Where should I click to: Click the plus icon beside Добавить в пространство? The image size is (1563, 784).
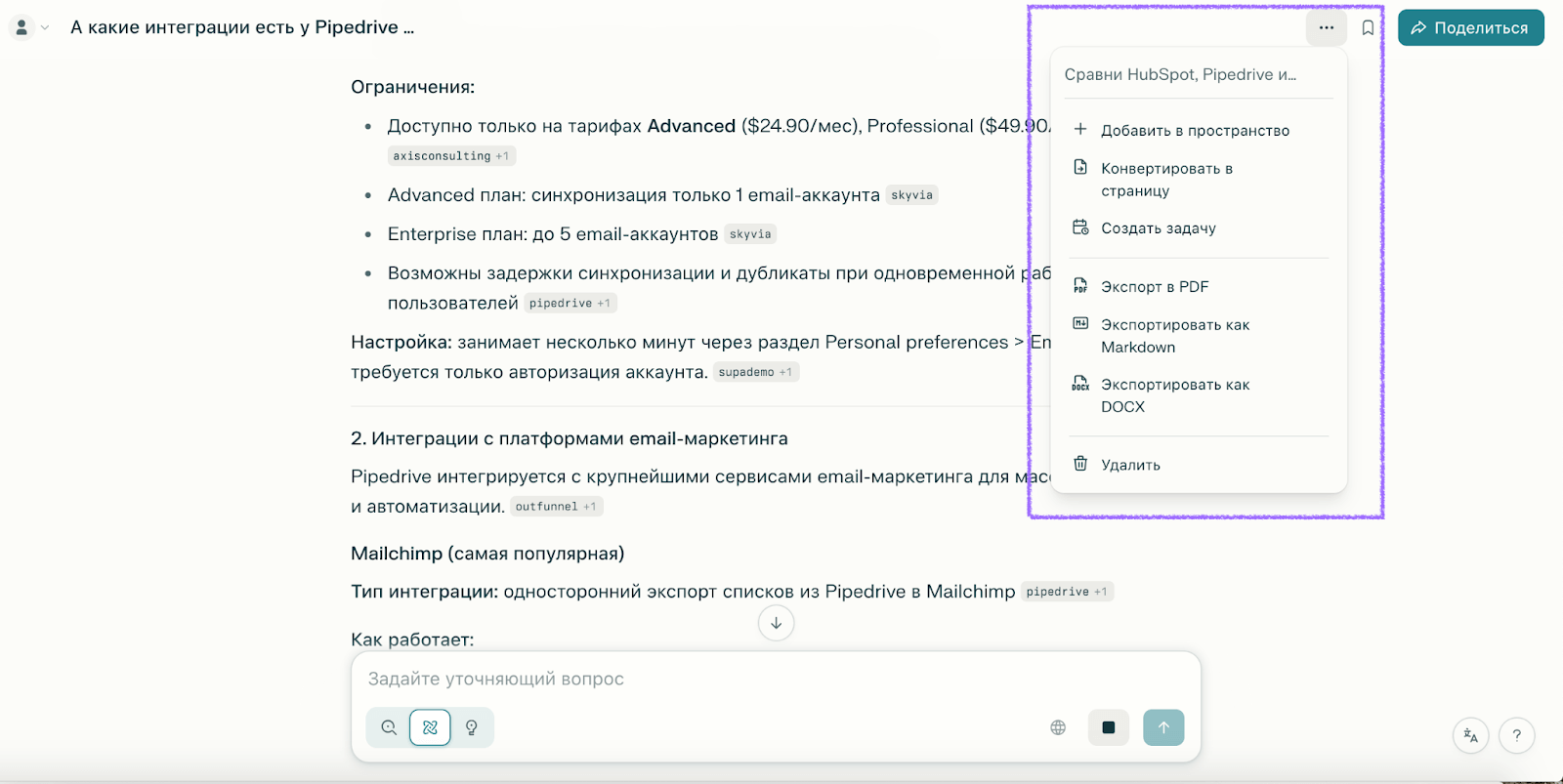pos(1080,129)
